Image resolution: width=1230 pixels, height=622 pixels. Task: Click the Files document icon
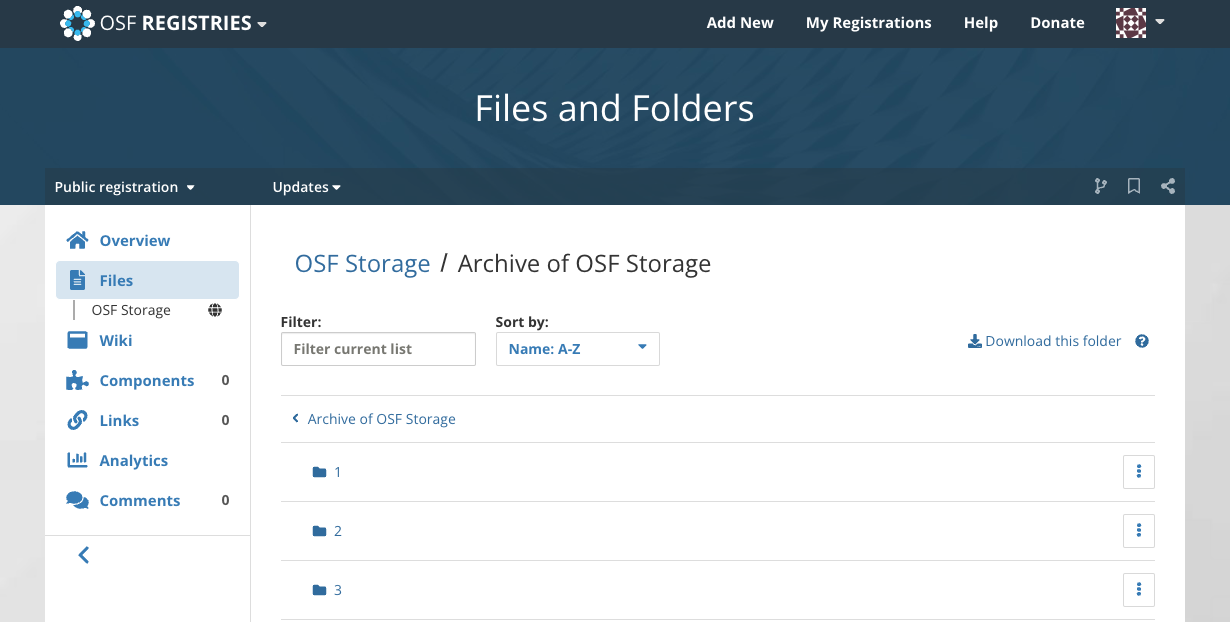click(77, 280)
